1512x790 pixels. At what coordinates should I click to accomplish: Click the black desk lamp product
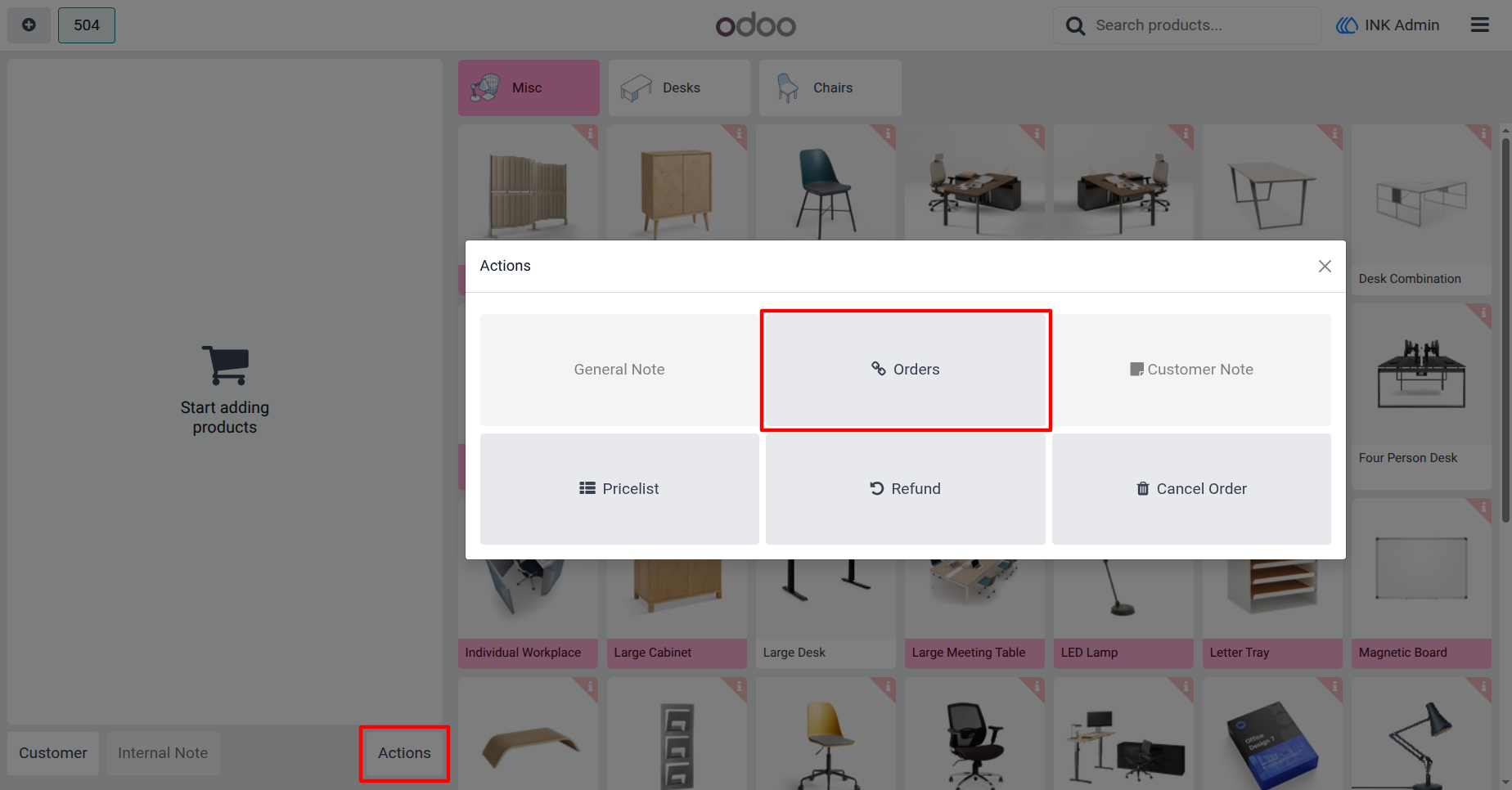pyautogui.click(x=1421, y=734)
